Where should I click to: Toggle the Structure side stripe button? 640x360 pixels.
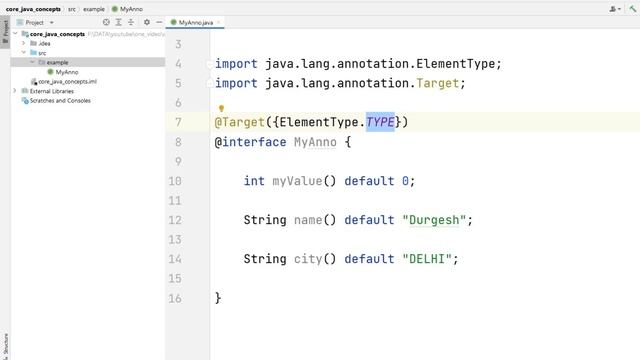tap(5, 346)
